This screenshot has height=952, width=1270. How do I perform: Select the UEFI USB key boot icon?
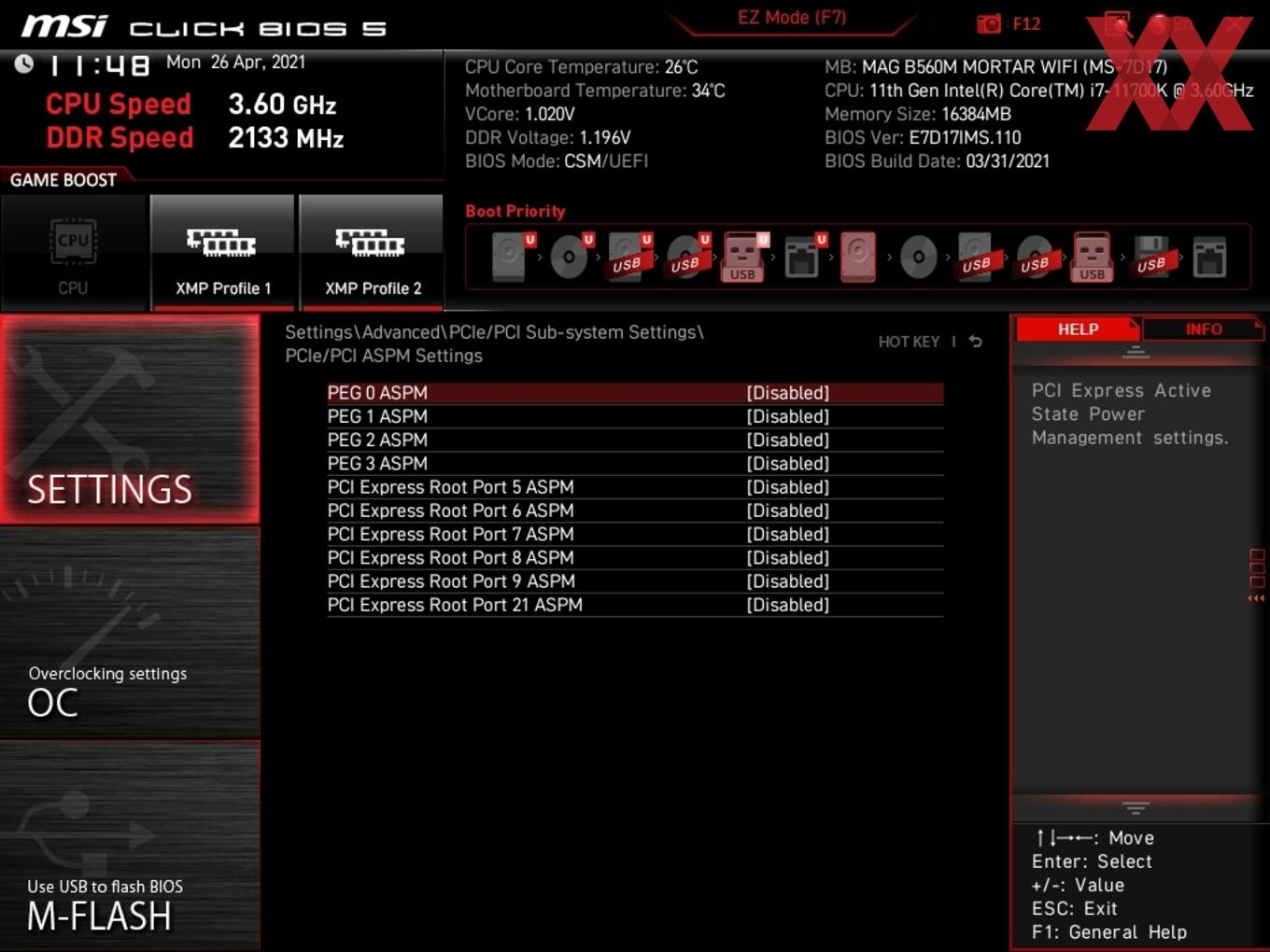tap(744, 257)
